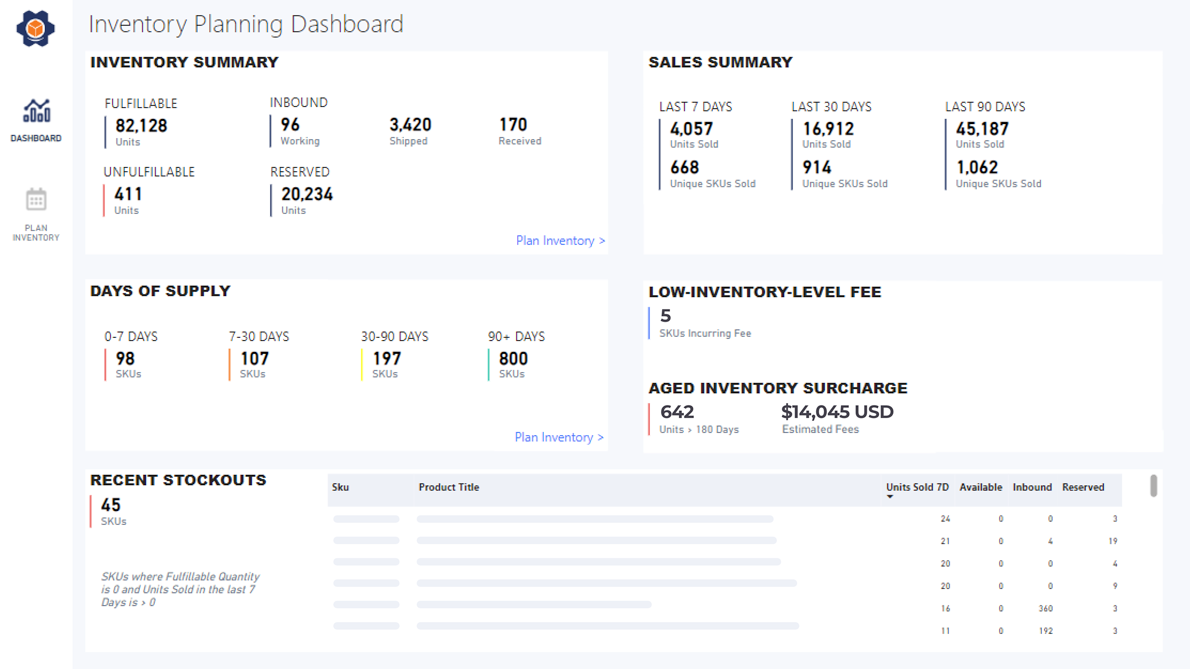Click the stockouts table scrollbar thumb
1190x669 pixels.
1153,486
